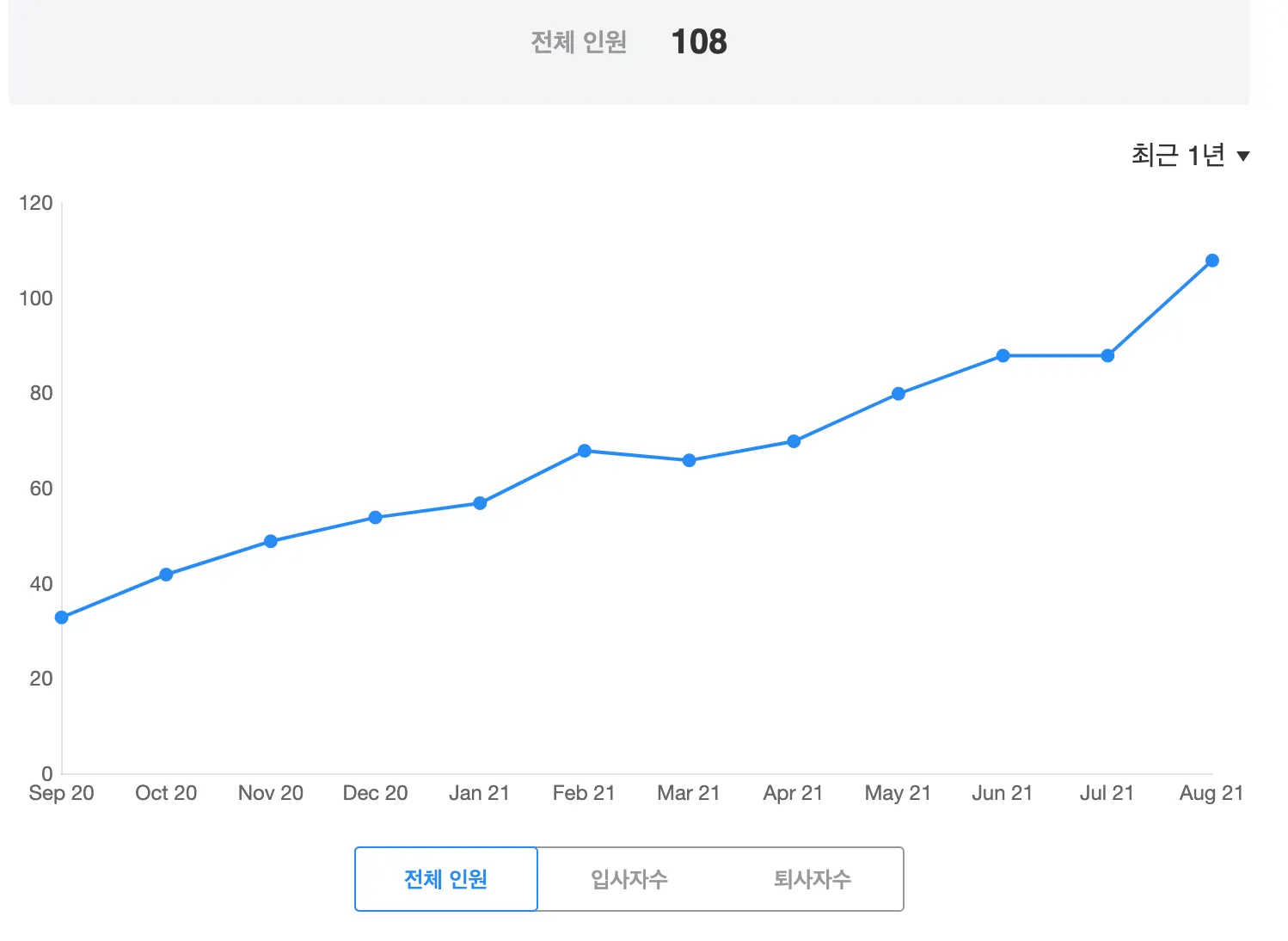
Task: Click the Aug 21 data point
Action: (x=1212, y=261)
